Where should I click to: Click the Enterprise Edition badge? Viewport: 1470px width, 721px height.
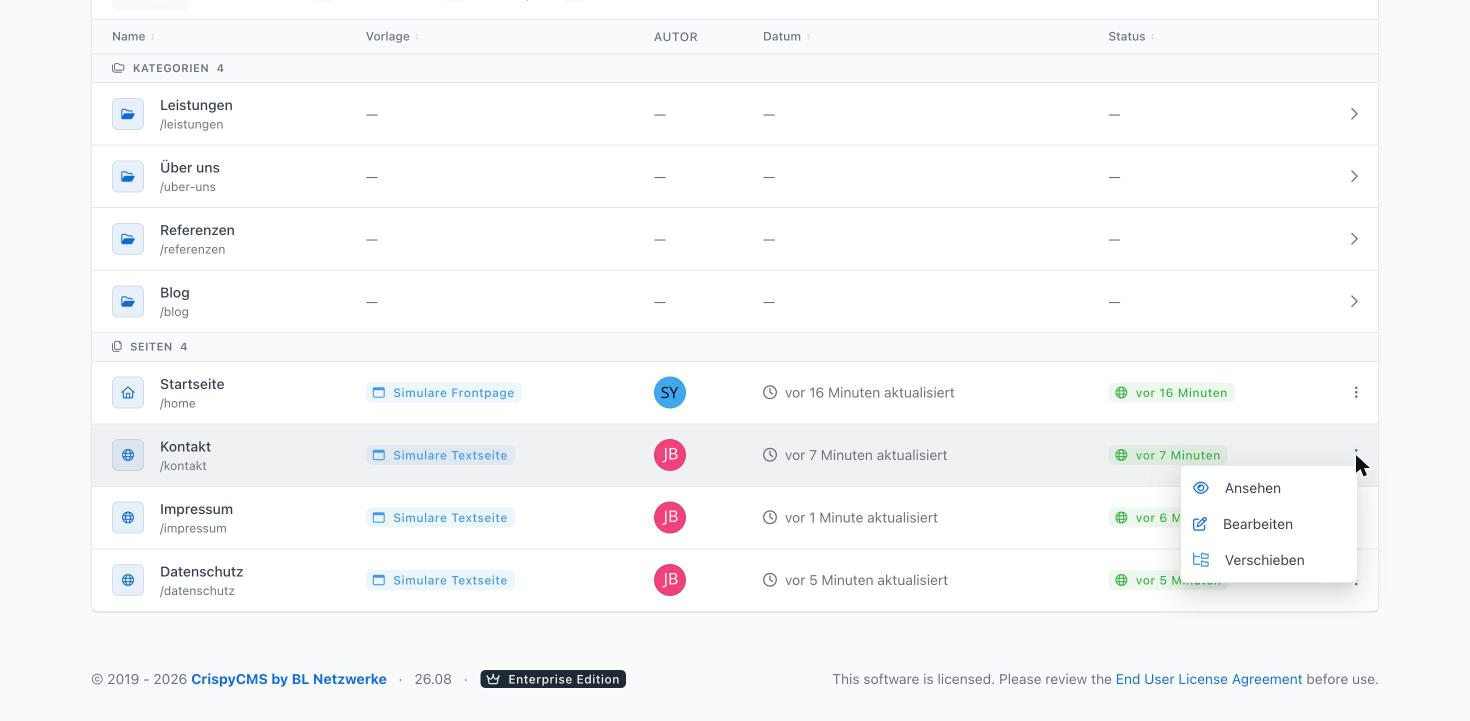[553, 679]
